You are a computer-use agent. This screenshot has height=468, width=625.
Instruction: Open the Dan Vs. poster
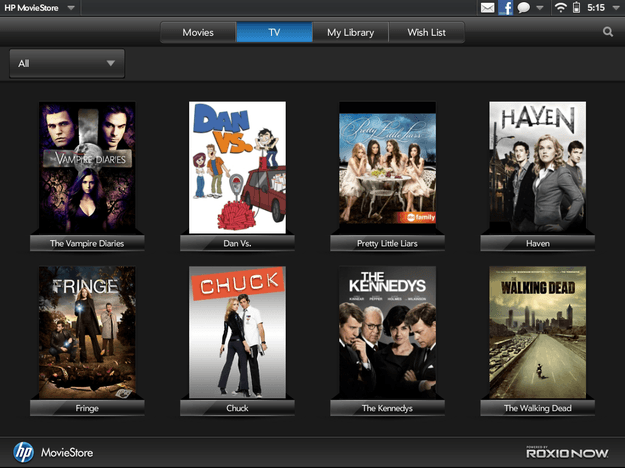coord(237,167)
